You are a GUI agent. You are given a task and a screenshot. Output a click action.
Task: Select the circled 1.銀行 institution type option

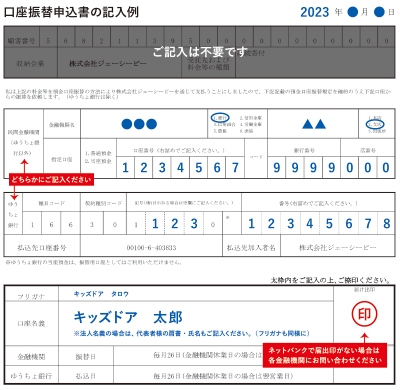point(220,118)
